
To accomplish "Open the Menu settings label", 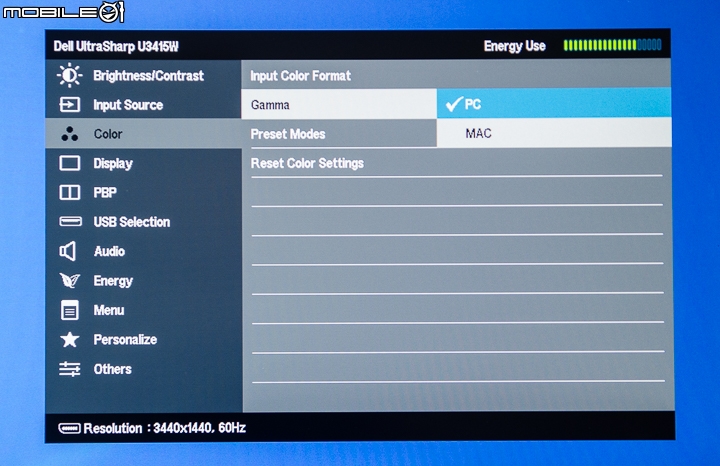I will click(x=109, y=310).
